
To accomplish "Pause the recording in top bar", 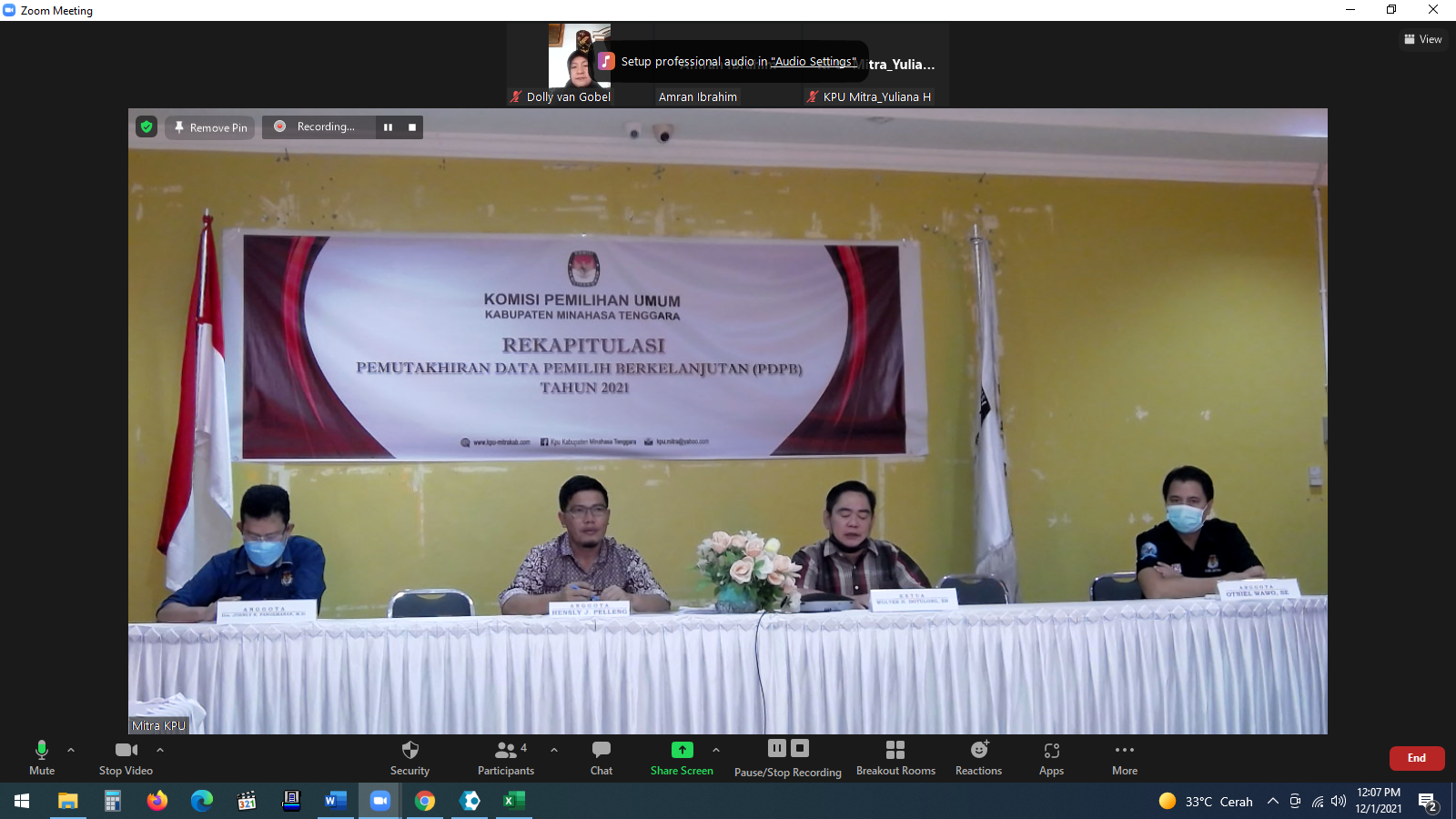I will pyautogui.click(x=388, y=127).
